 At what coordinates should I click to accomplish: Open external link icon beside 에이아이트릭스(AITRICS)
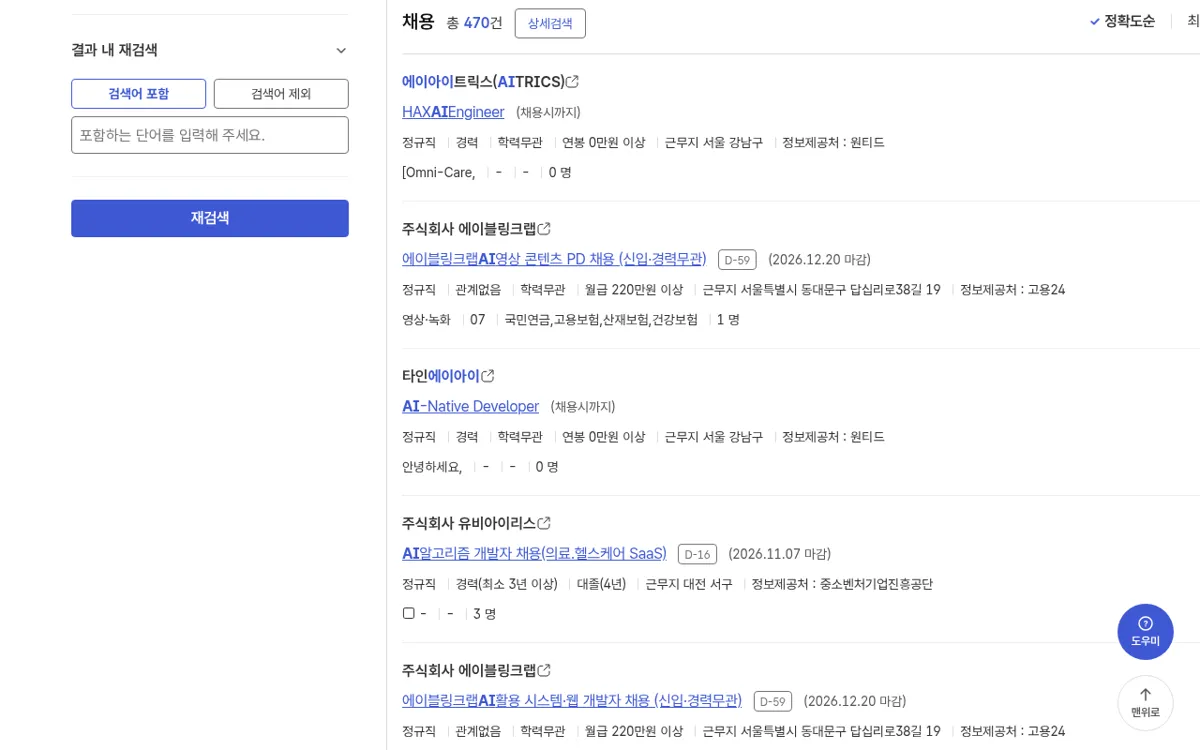(x=572, y=82)
